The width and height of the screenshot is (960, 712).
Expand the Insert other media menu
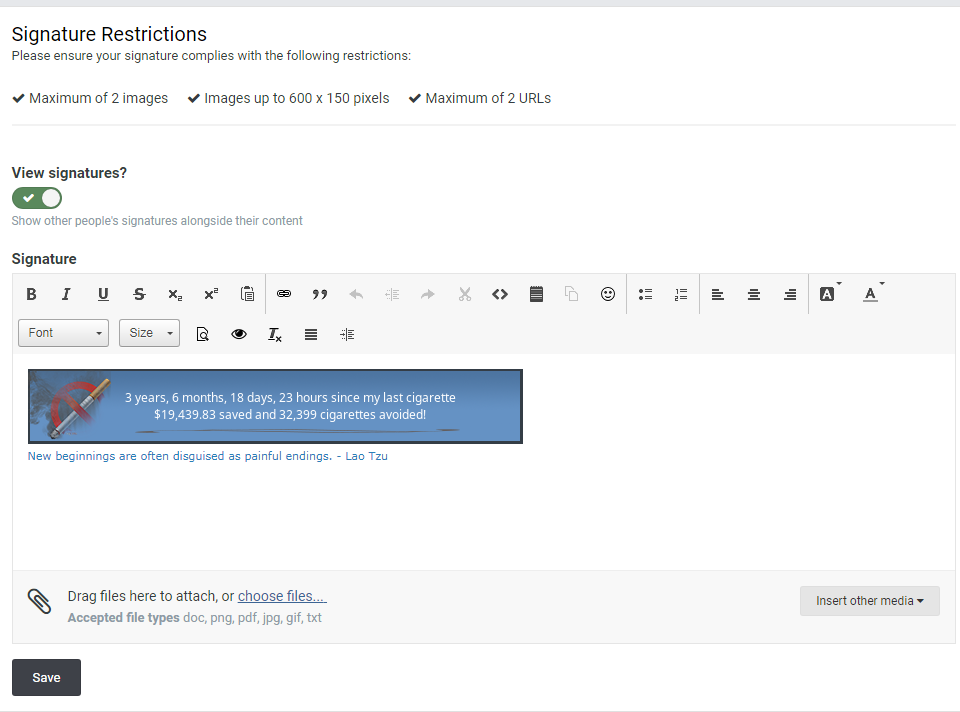[x=869, y=601]
